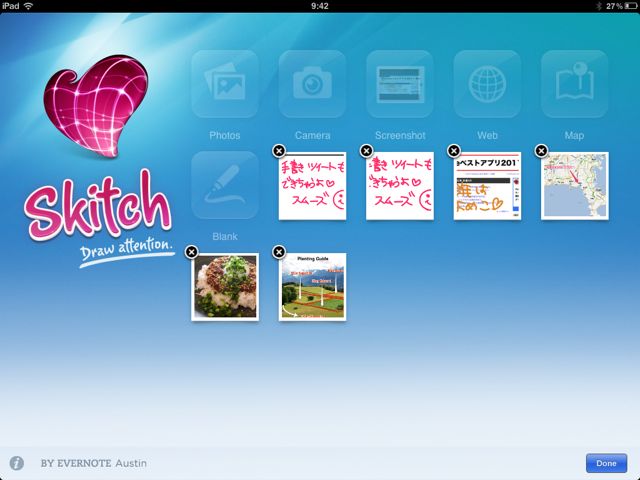
Task: Click the BY EVERNOTE Austin credit
Action: [x=93, y=463]
